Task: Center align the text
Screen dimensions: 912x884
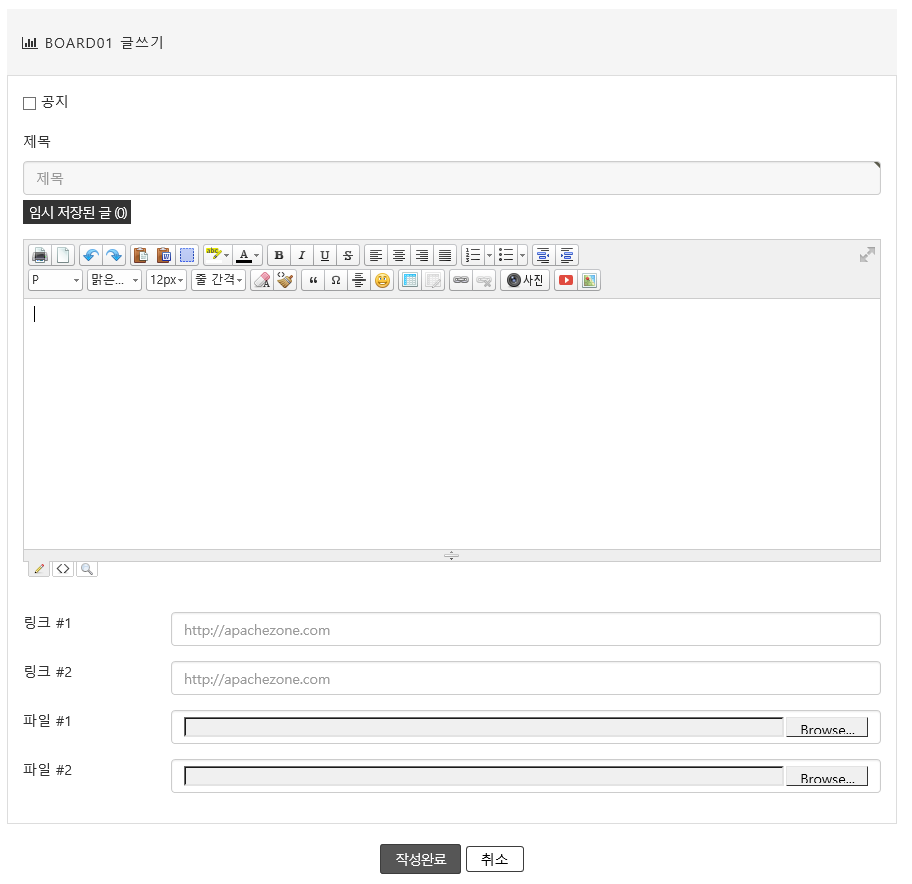Action: 399,255
